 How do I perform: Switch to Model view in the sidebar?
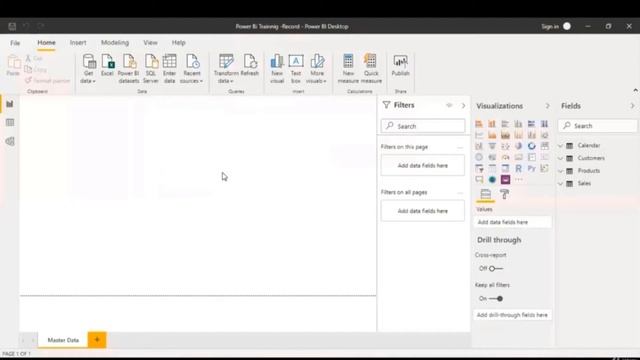[x=10, y=141]
